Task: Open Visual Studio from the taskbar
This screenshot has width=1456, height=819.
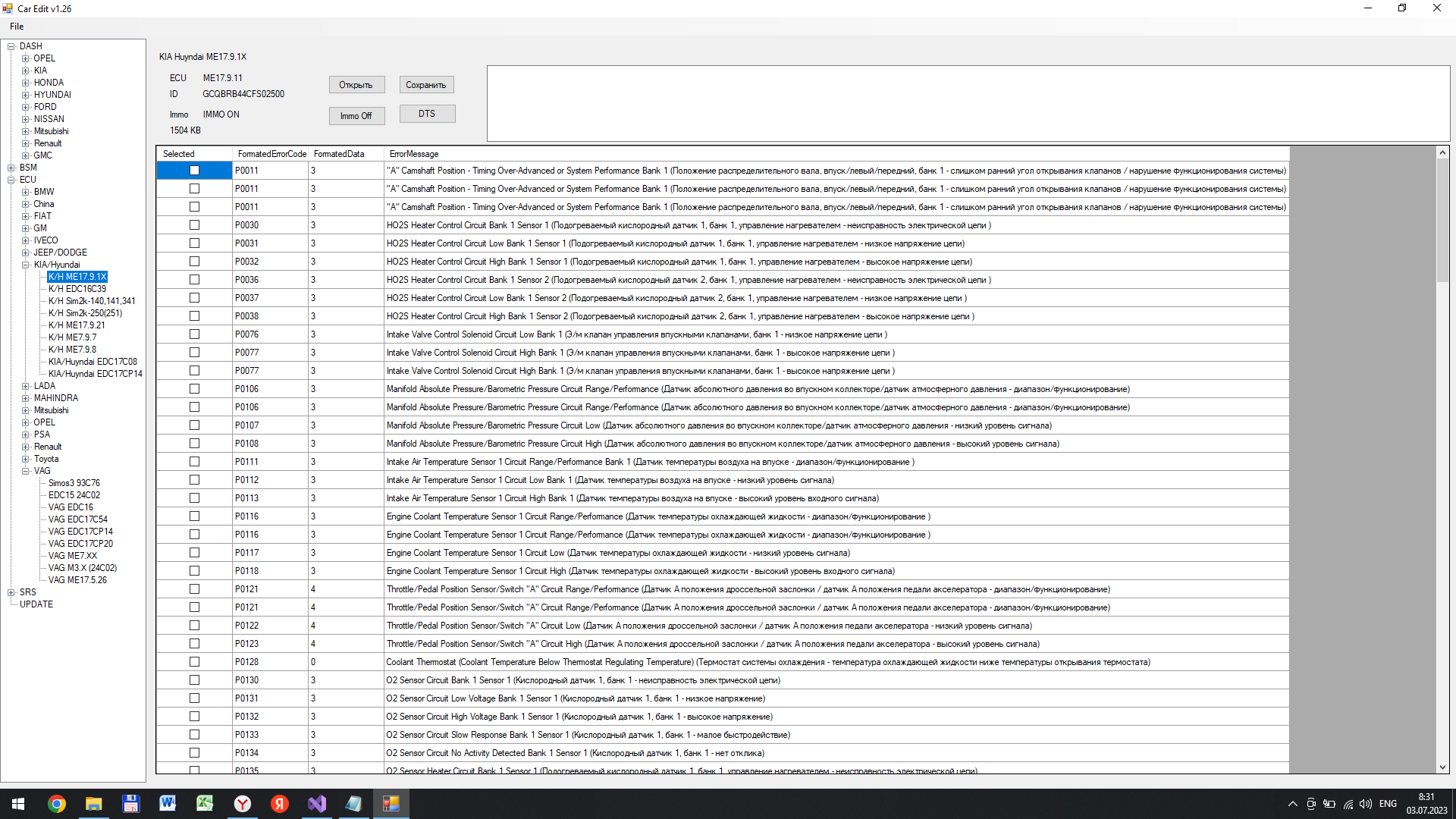Action: [x=317, y=804]
